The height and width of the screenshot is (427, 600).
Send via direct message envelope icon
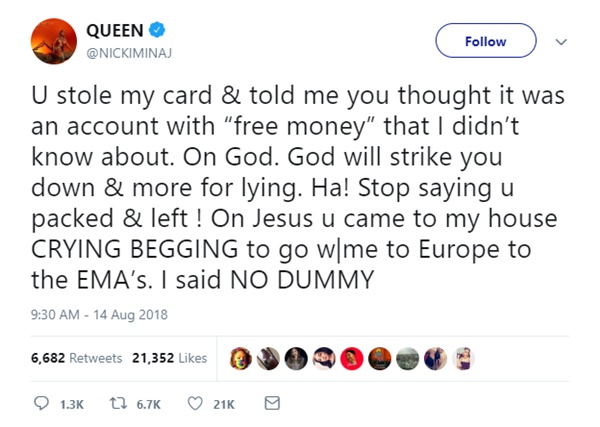(271, 402)
